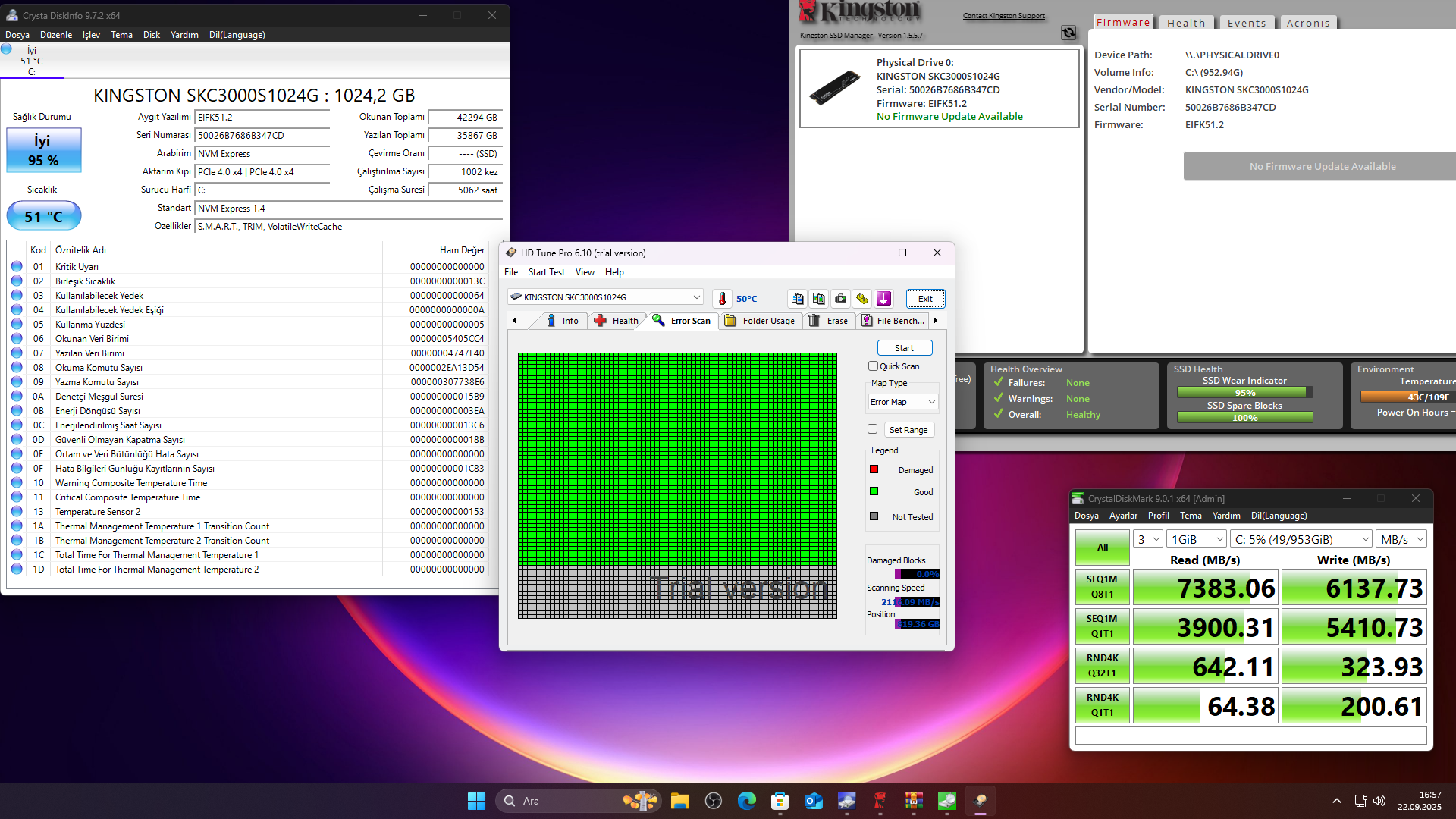Open Windows Start menu
Screen dimensions: 1456x819
(476, 801)
